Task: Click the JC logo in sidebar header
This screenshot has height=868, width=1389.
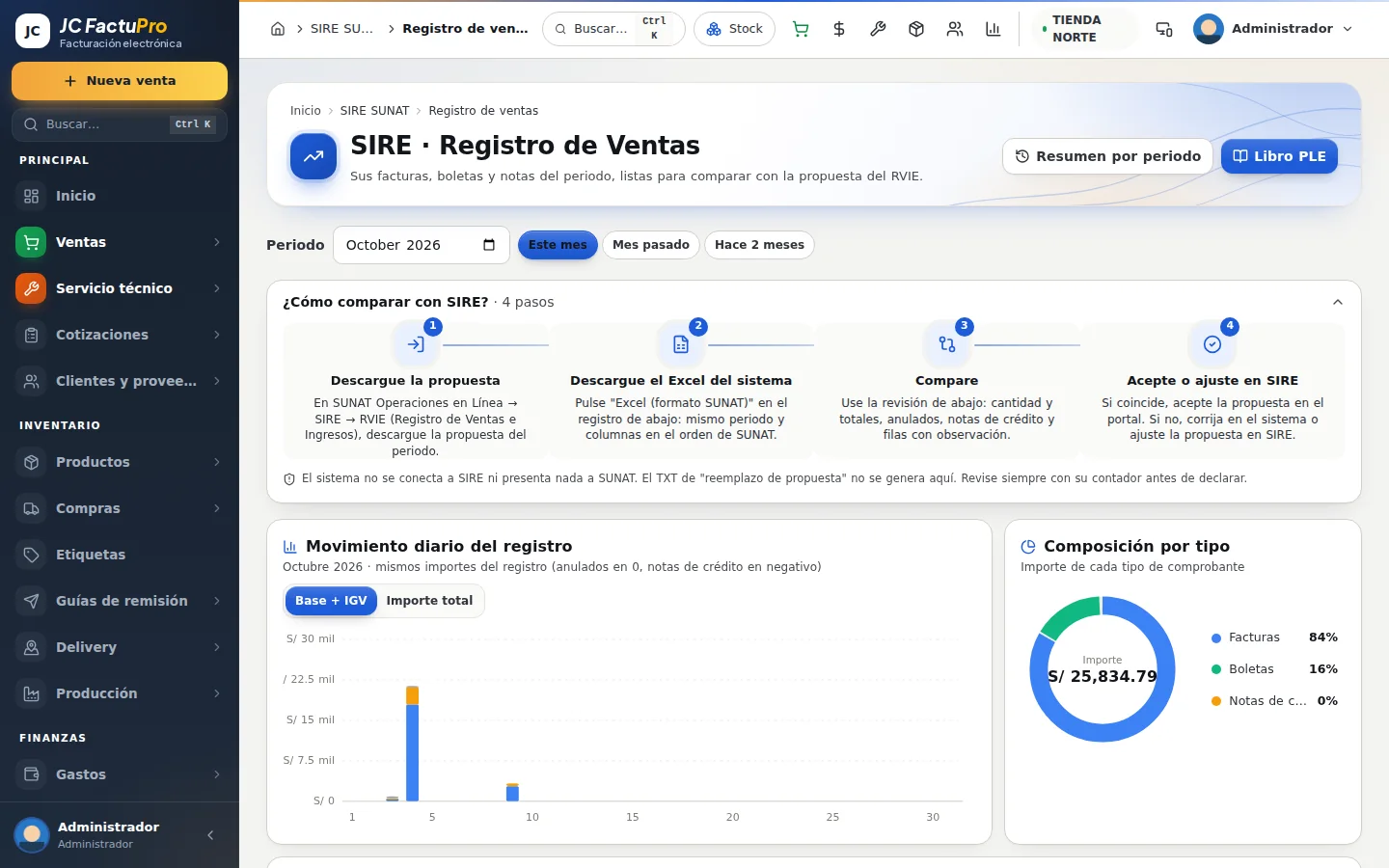Action: click(33, 31)
